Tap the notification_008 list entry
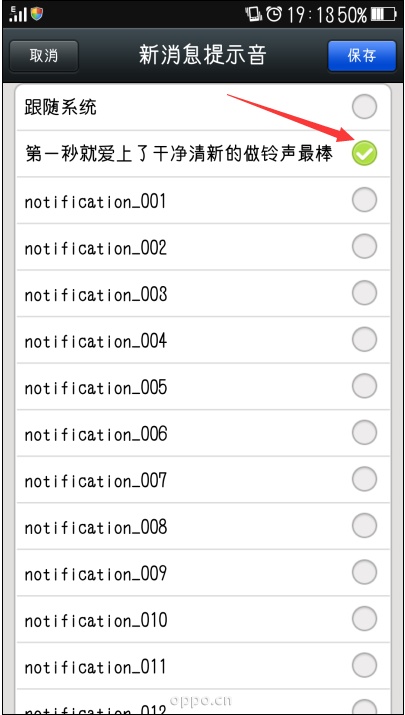 click(203, 526)
